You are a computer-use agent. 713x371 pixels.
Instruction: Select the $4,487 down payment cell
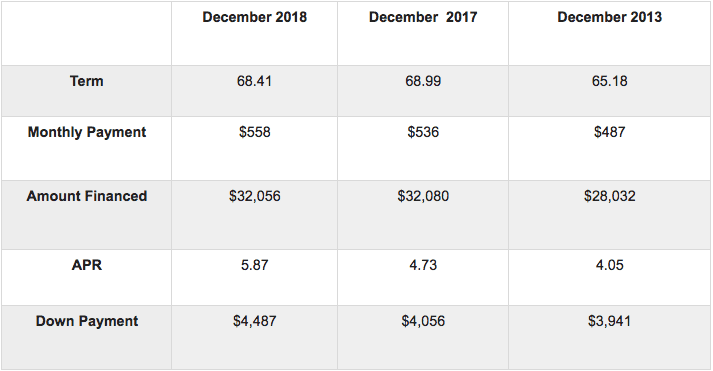[x=255, y=321]
